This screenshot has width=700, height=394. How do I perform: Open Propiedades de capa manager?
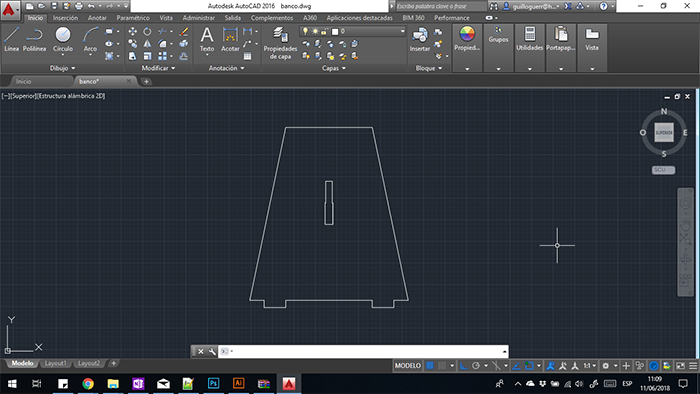[x=280, y=43]
